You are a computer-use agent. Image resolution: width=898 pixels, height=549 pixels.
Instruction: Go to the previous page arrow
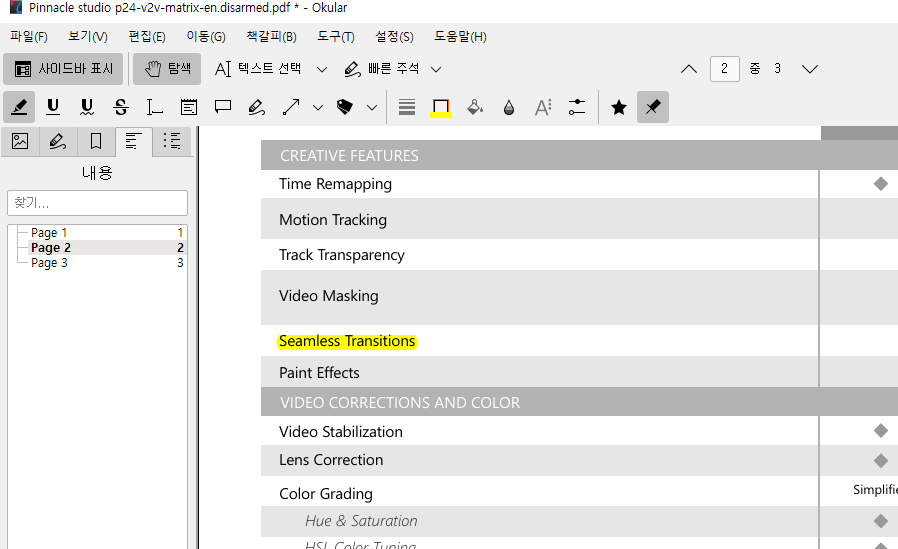tap(689, 69)
